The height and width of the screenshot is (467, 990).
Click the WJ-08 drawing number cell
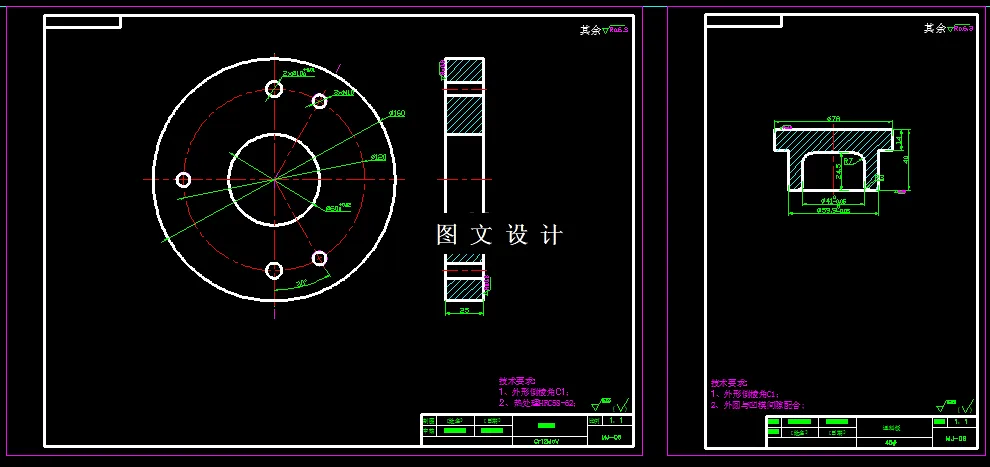click(955, 438)
